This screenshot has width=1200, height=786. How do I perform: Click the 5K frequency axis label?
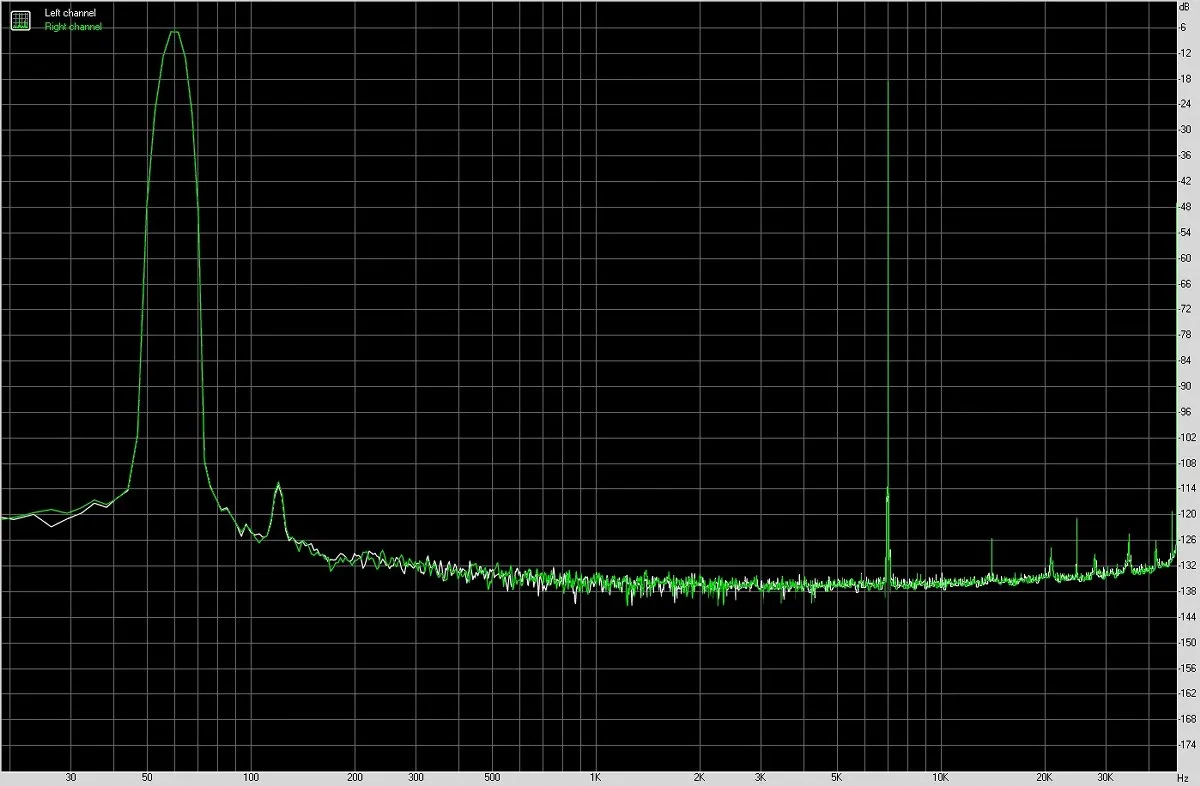pyautogui.click(x=836, y=777)
